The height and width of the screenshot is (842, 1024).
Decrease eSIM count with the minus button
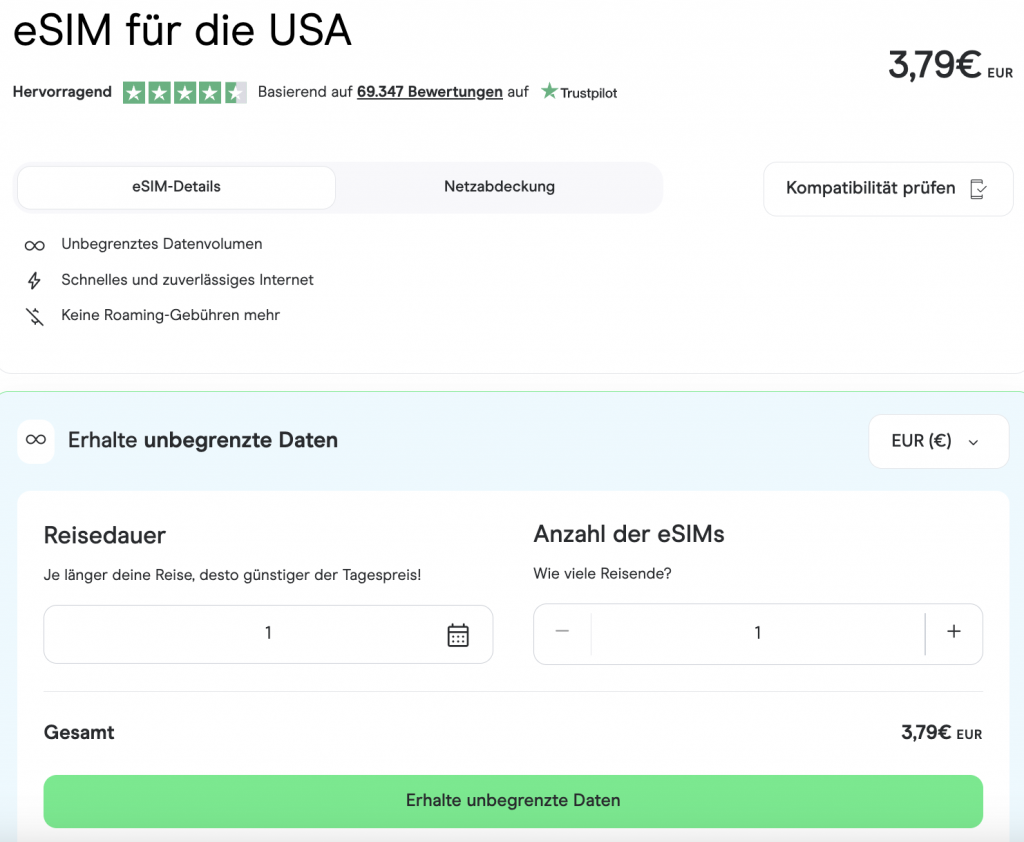point(562,633)
